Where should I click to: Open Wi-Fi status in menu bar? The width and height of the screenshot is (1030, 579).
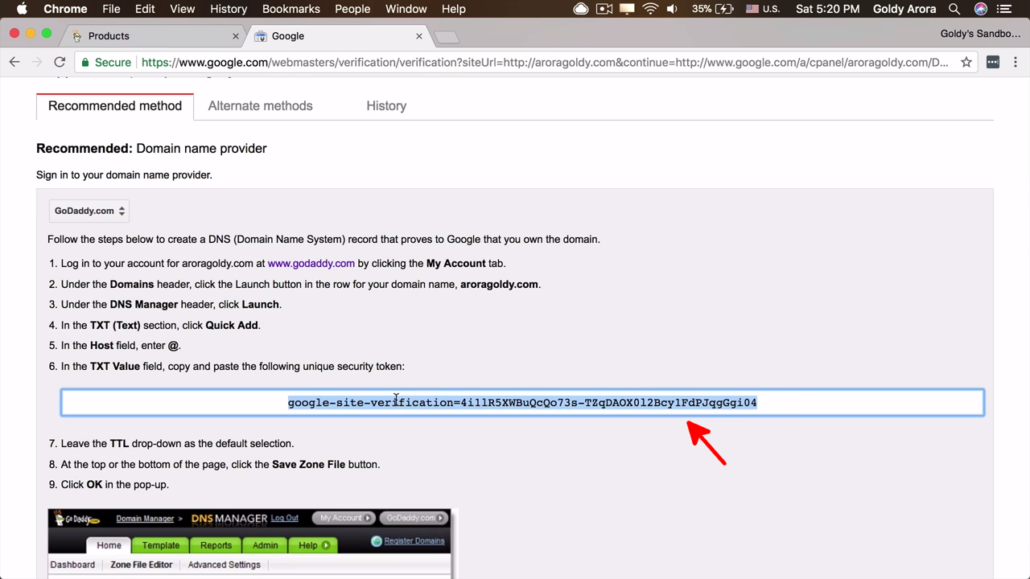point(650,9)
